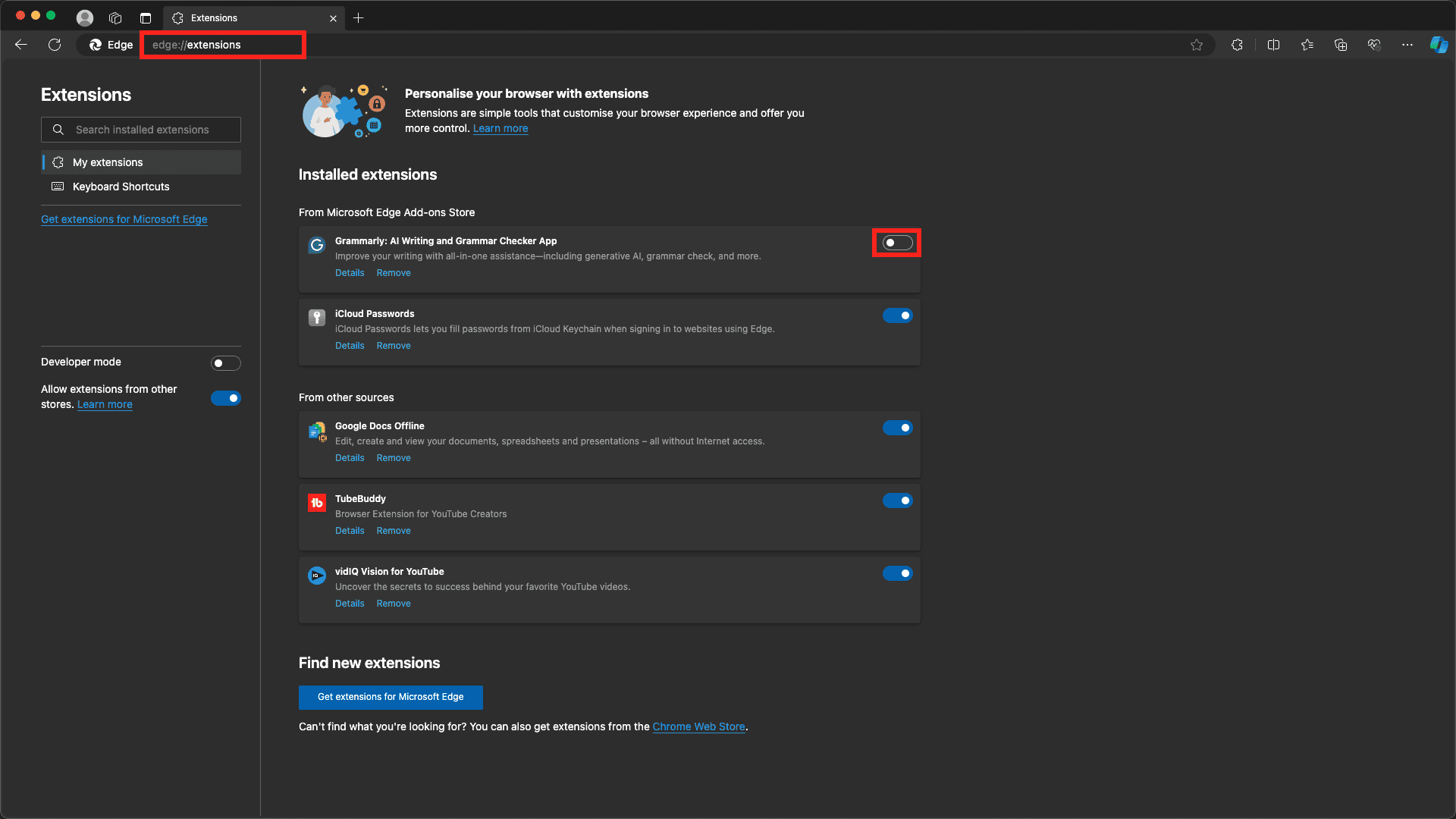Click the Keyboard Shortcuts sidebar icon
This screenshot has width=1456, height=819.
point(58,187)
